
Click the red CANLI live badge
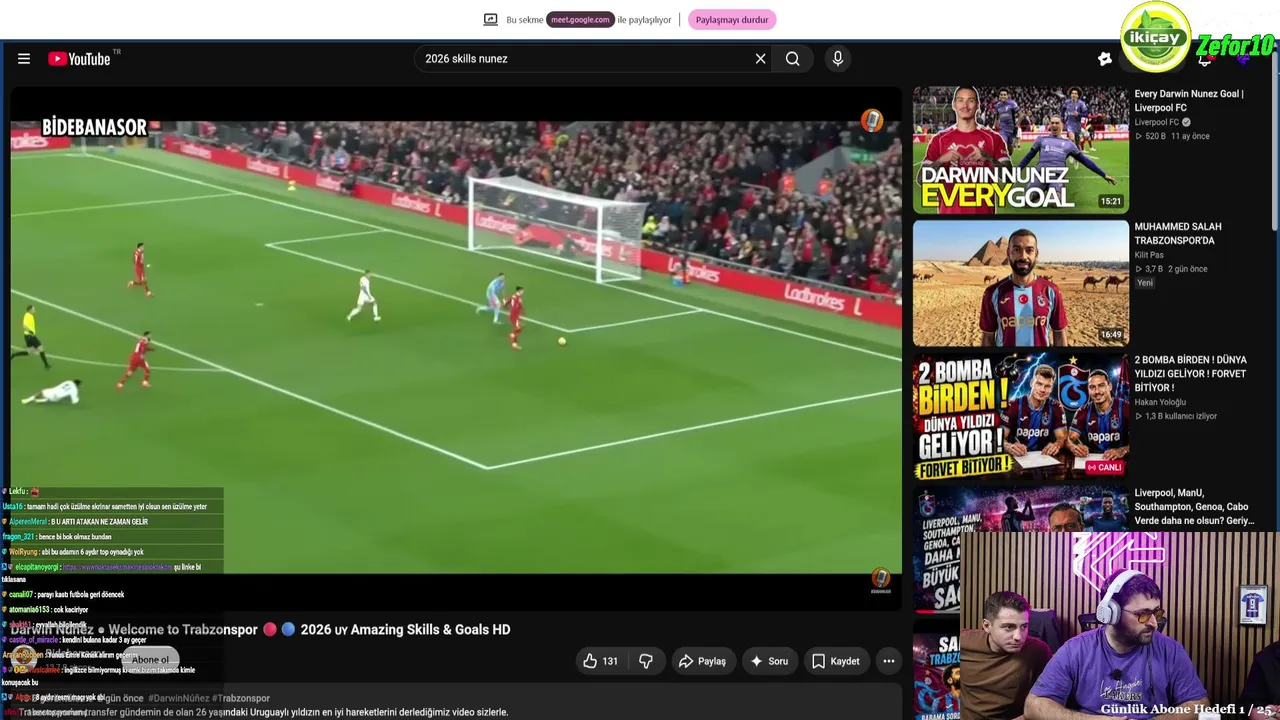click(x=1105, y=467)
